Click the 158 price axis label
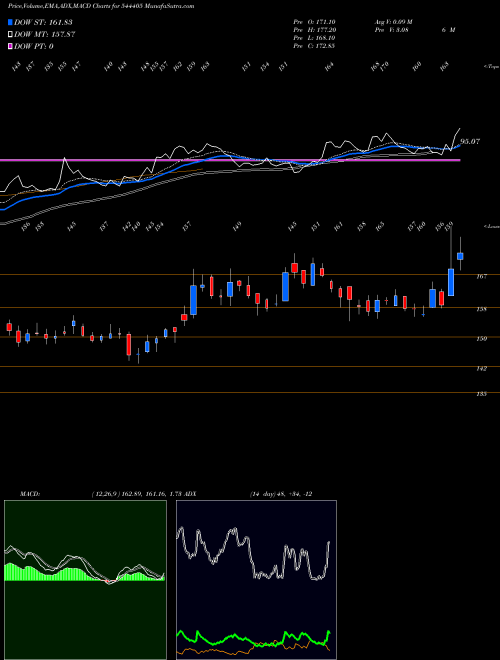Screen dimensions: 500x660 (482, 309)
